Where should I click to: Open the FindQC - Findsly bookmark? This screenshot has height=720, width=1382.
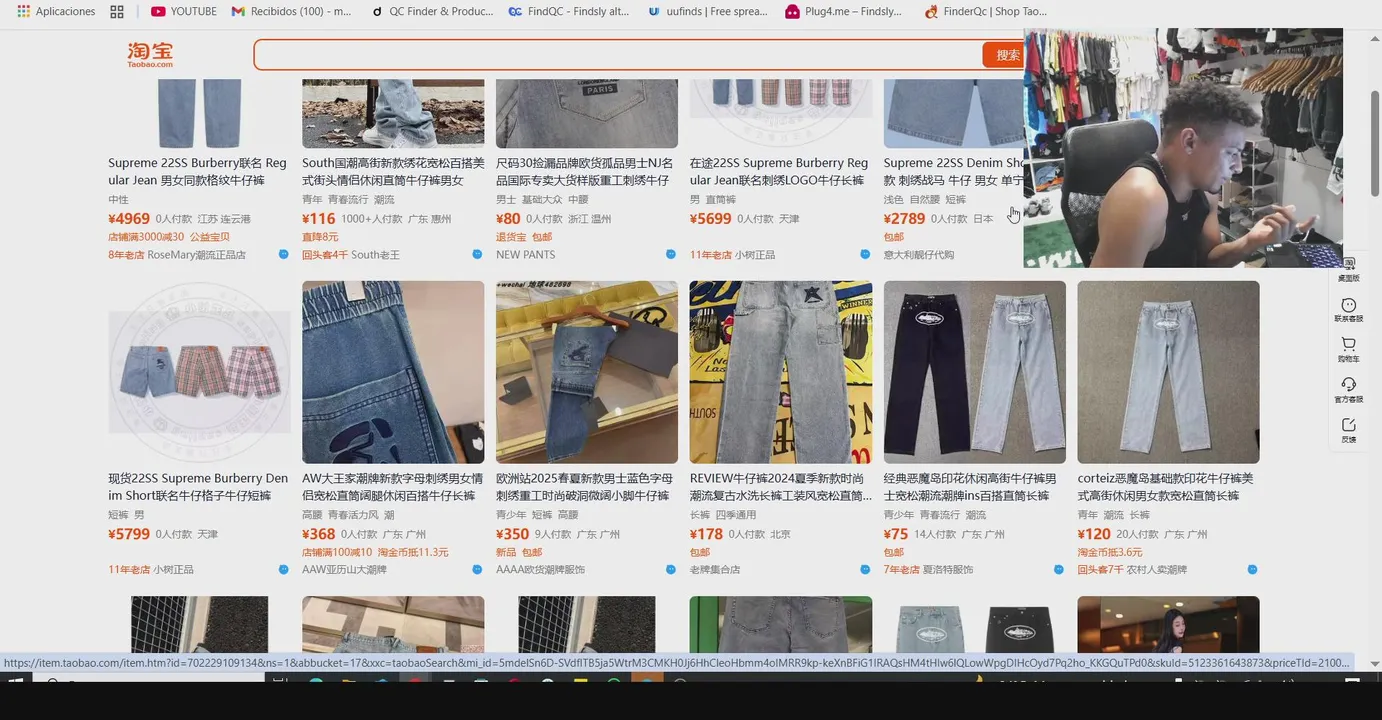point(569,11)
